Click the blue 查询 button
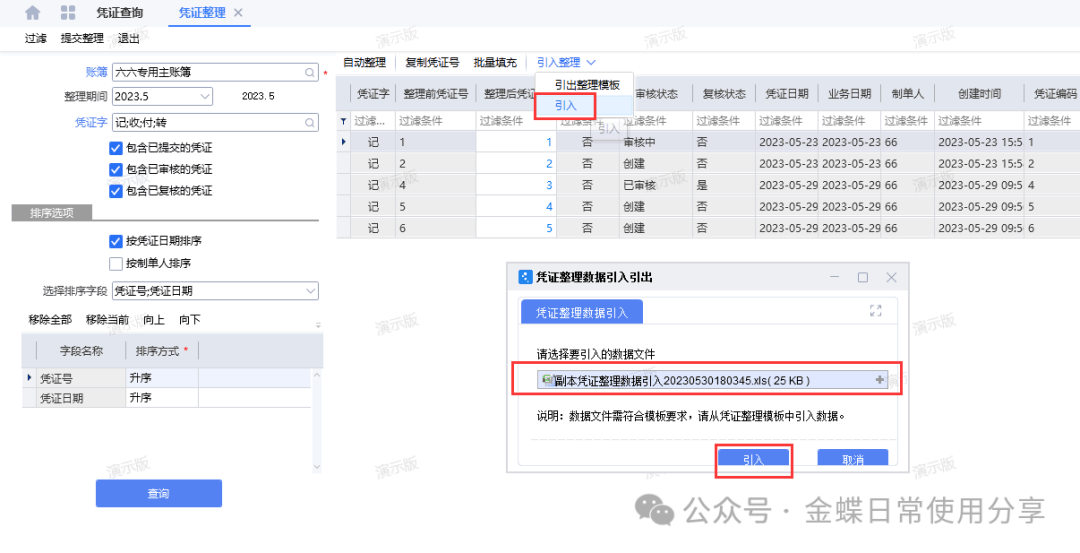 point(158,493)
